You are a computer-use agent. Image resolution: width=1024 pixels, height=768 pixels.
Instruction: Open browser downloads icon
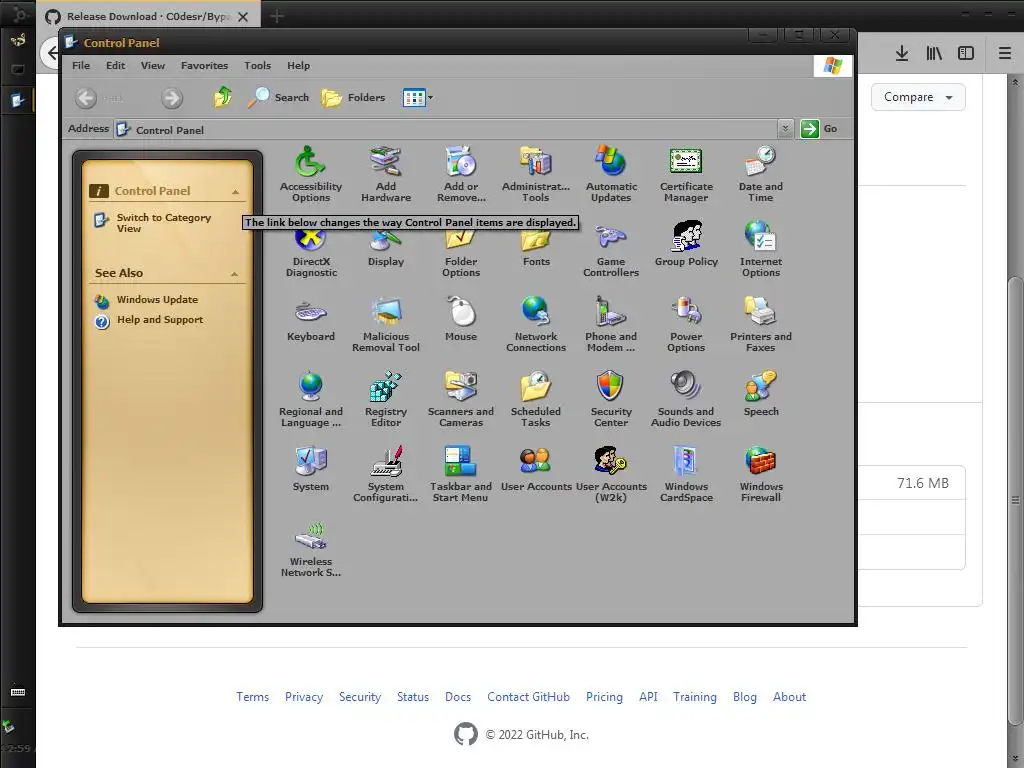(x=902, y=54)
